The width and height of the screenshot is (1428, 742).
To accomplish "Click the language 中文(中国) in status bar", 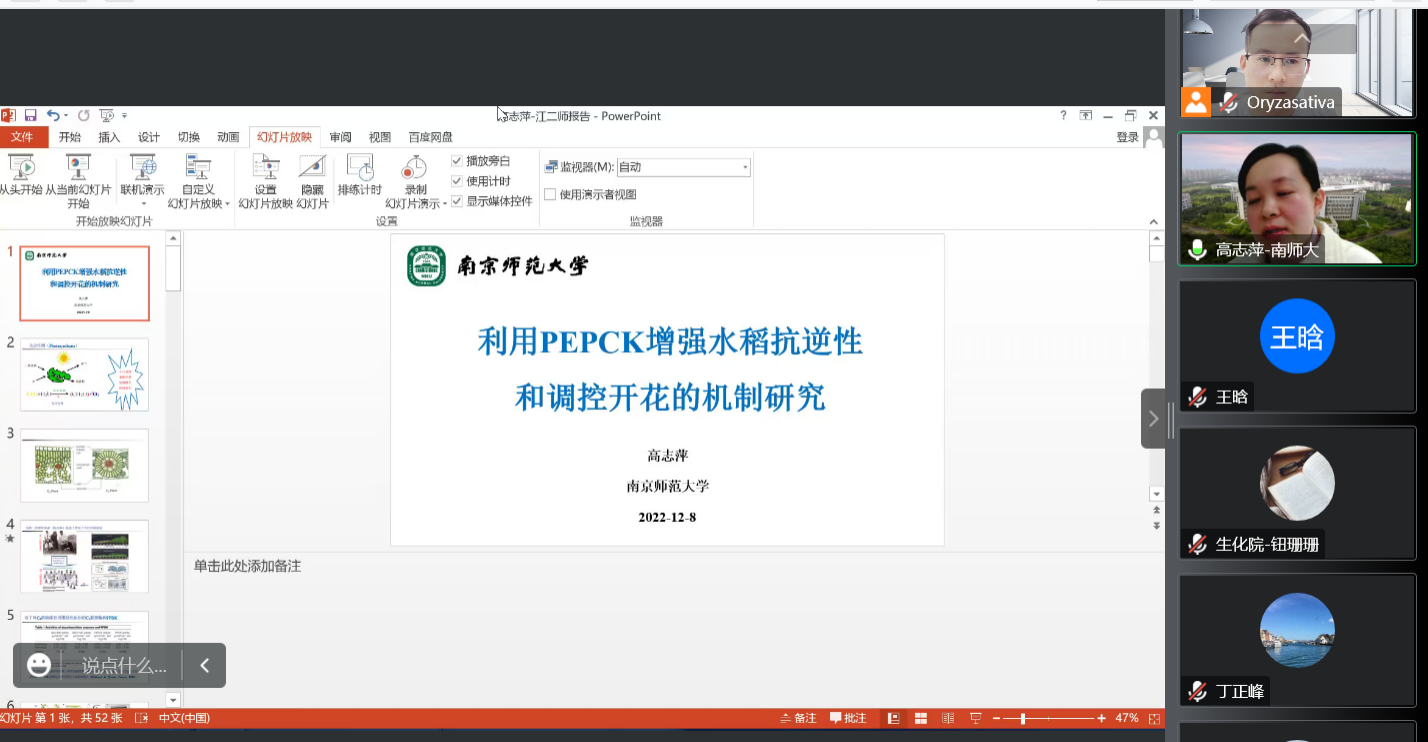I will point(184,718).
